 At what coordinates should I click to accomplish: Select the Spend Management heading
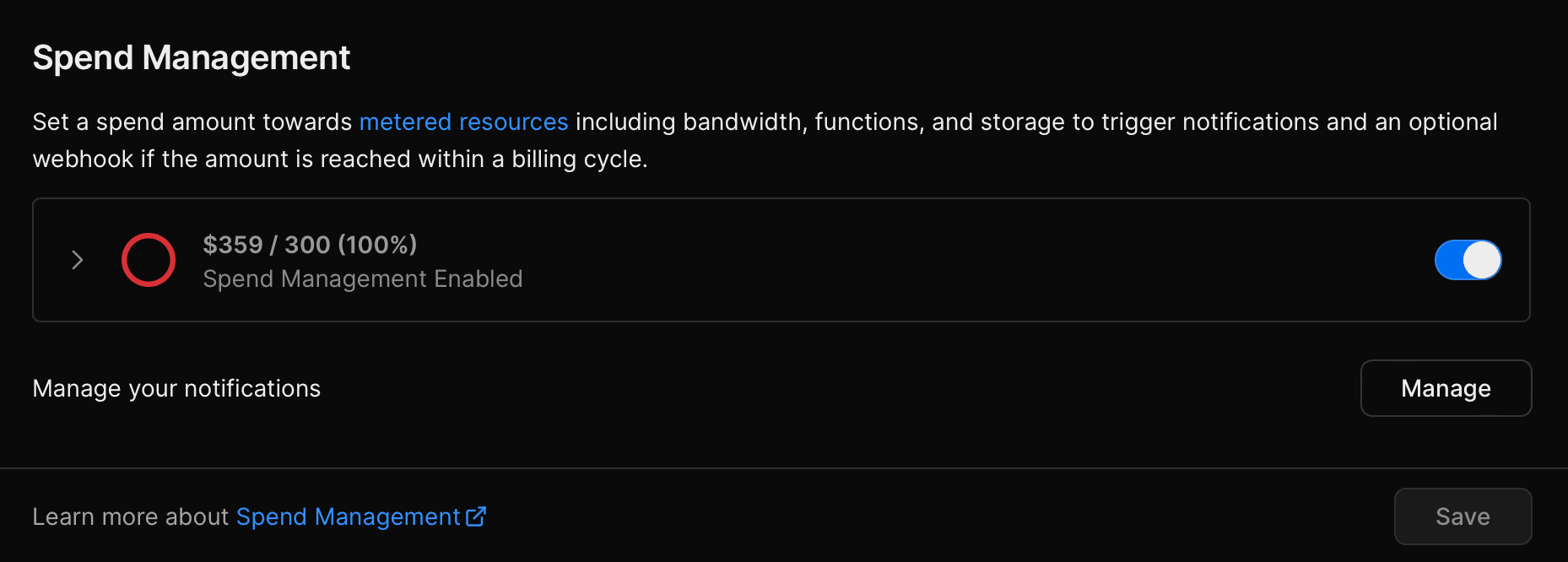point(191,57)
